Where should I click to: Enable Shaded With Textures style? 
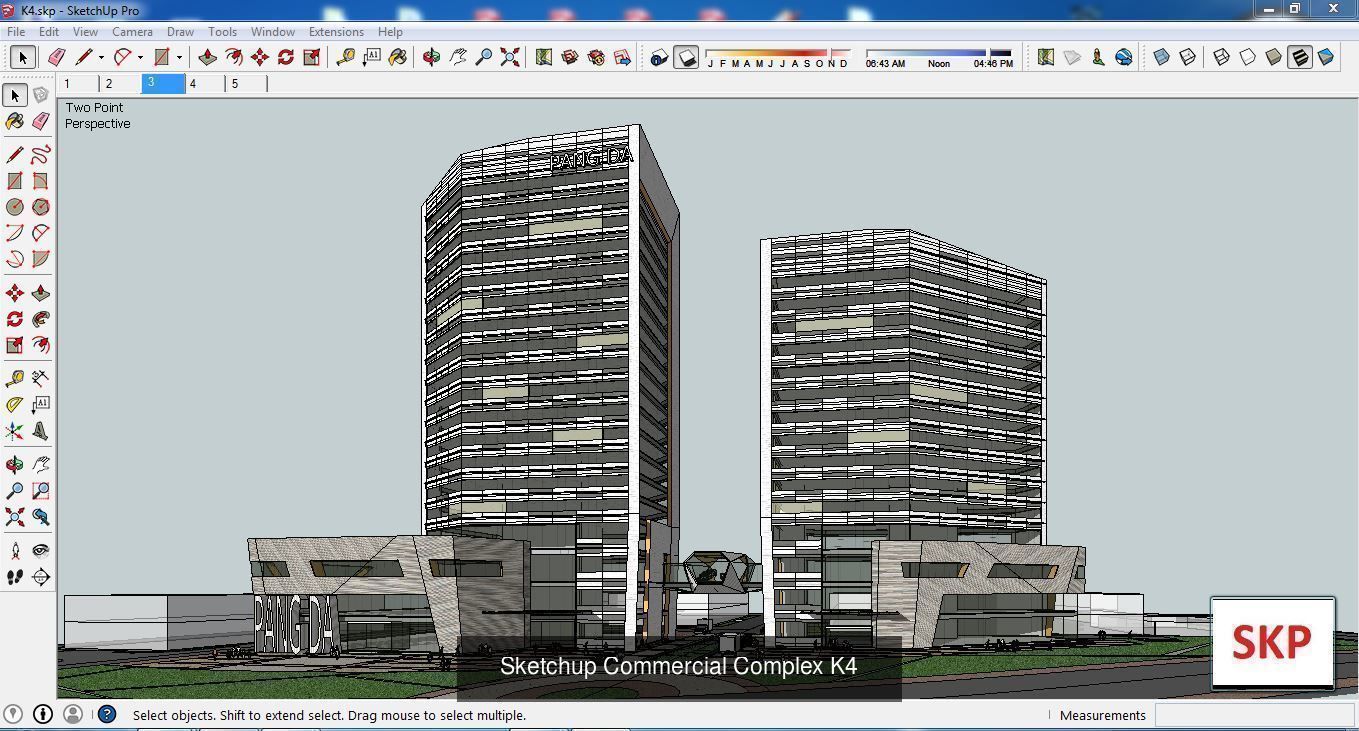(x=1300, y=57)
